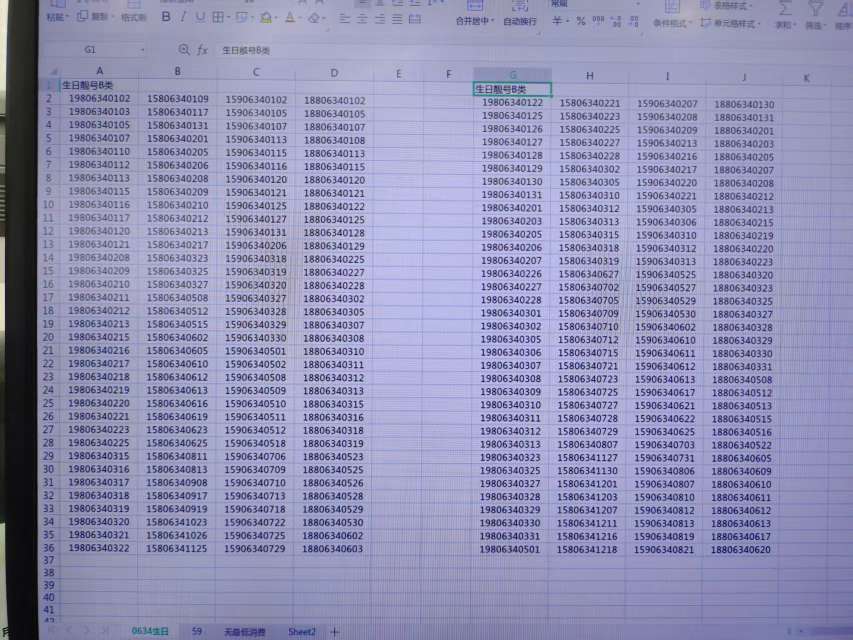Screen dimensions: 853x640
Task: Open the 合并居中 merge dropdown arrow
Action: coord(494,22)
